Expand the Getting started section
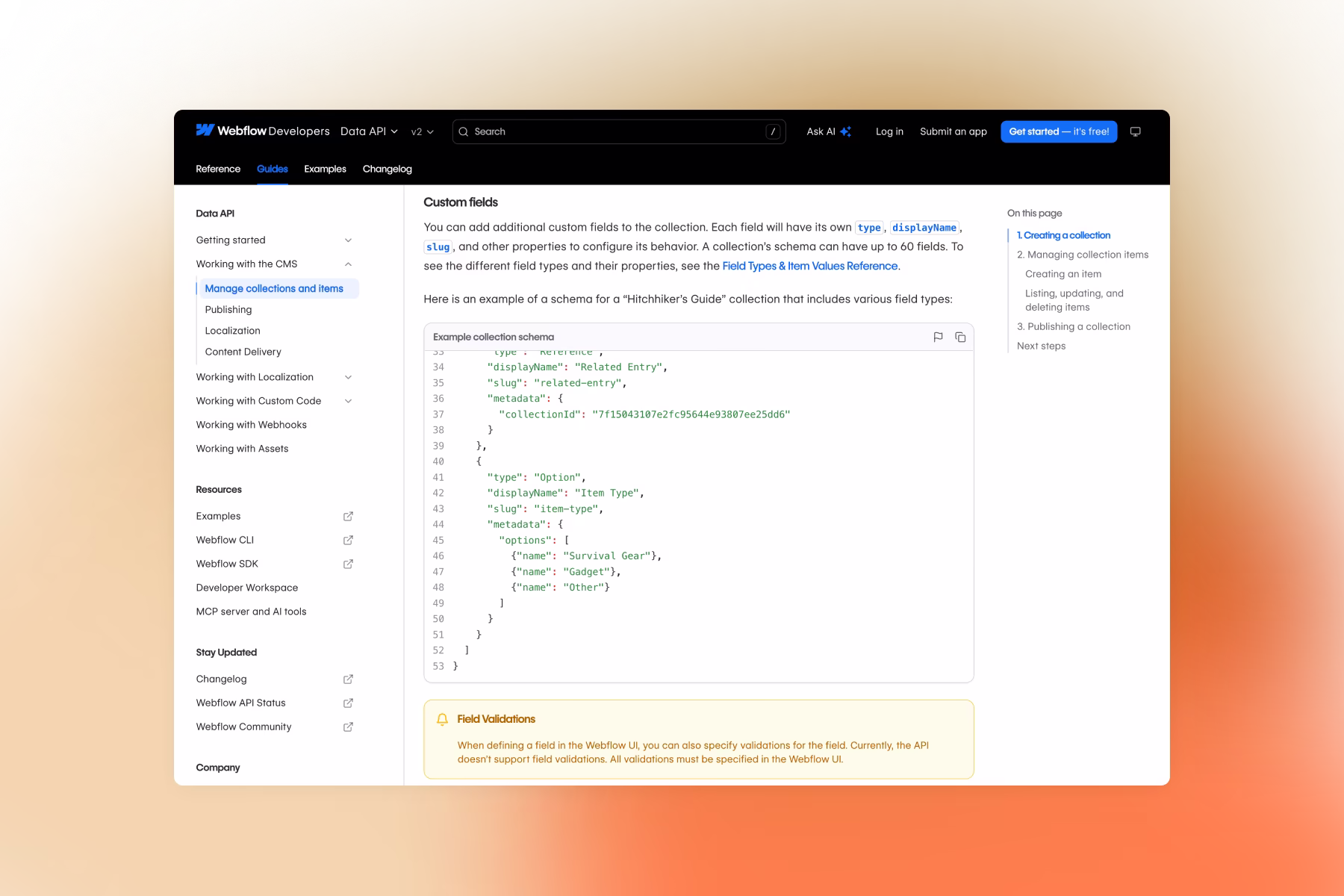 [x=348, y=240]
